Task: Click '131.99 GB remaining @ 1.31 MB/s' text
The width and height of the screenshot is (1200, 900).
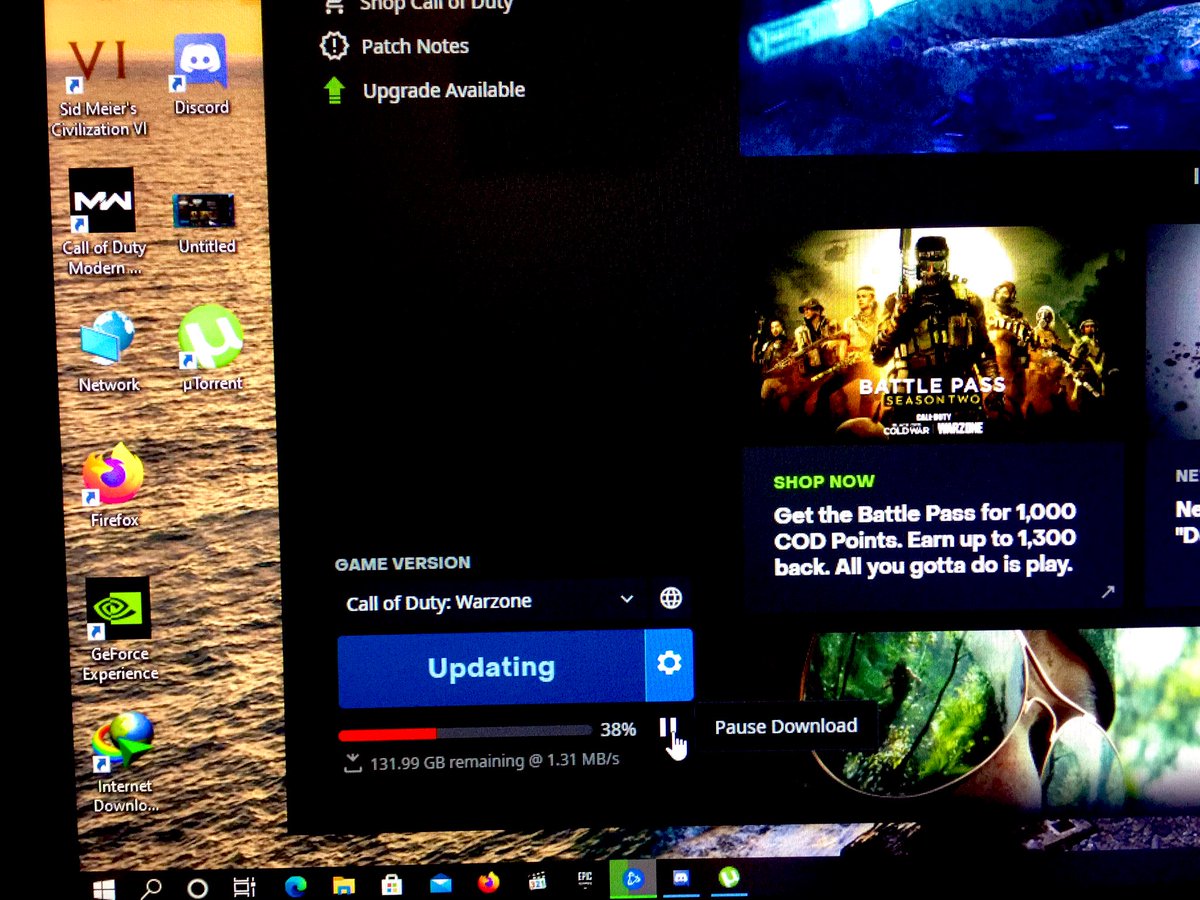Action: click(x=495, y=761)
